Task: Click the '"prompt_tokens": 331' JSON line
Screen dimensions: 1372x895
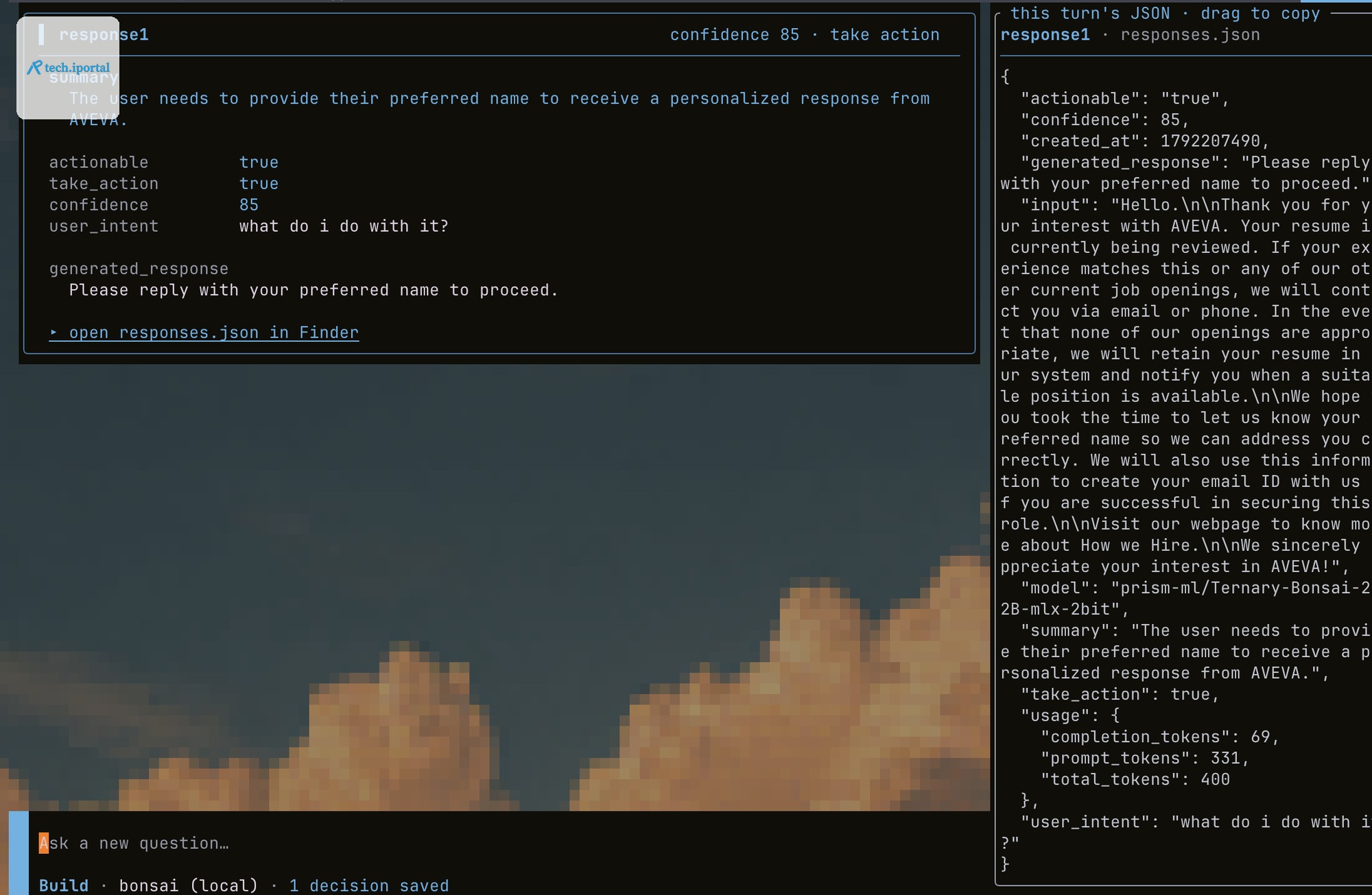Action: pyautogui.click(x=1145, y=759)
